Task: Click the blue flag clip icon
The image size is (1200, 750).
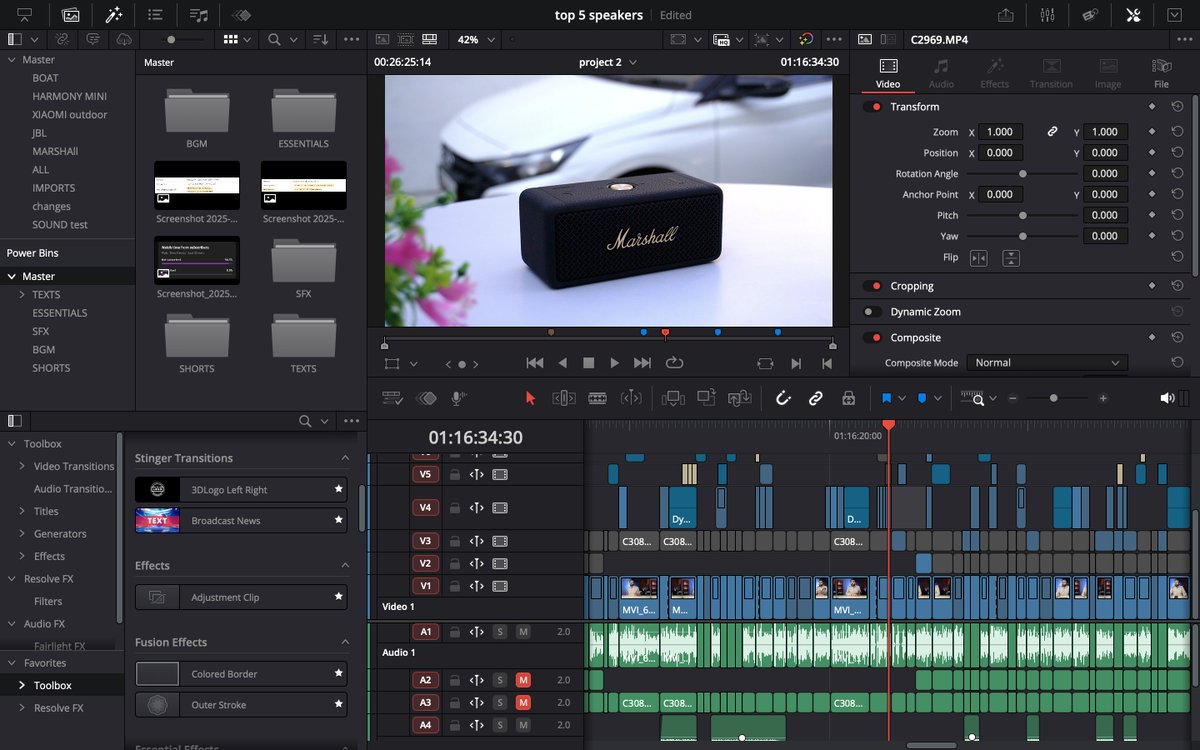Action: [886, 398]
